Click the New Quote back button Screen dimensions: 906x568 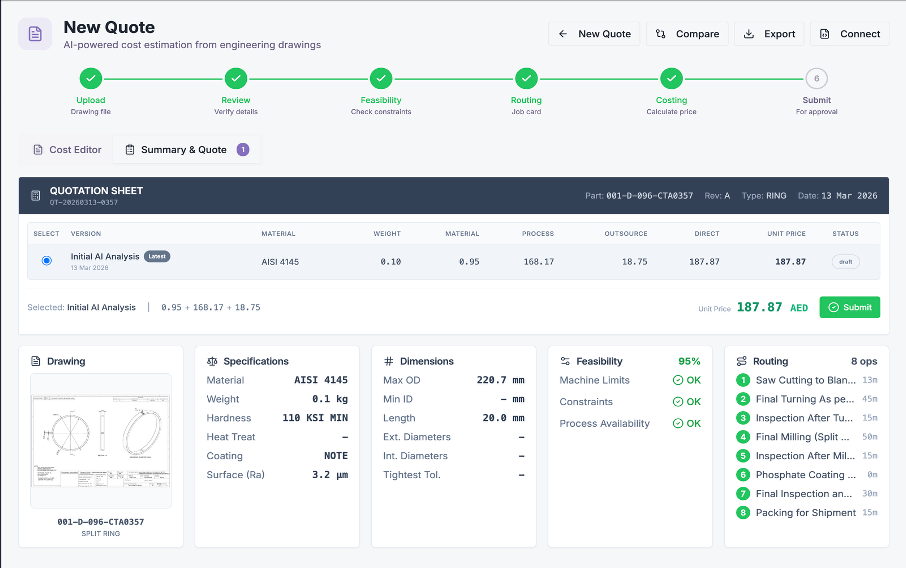594,34
